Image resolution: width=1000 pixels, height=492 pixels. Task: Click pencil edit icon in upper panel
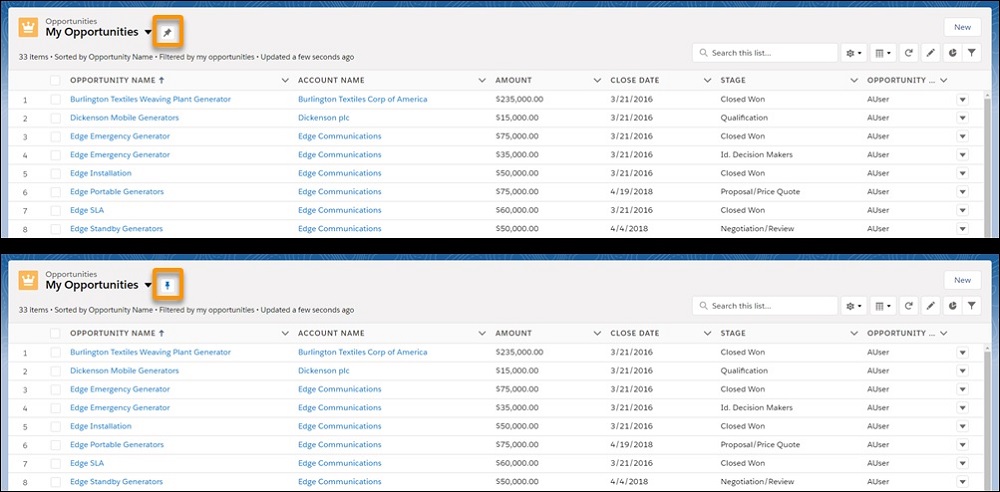930,53
